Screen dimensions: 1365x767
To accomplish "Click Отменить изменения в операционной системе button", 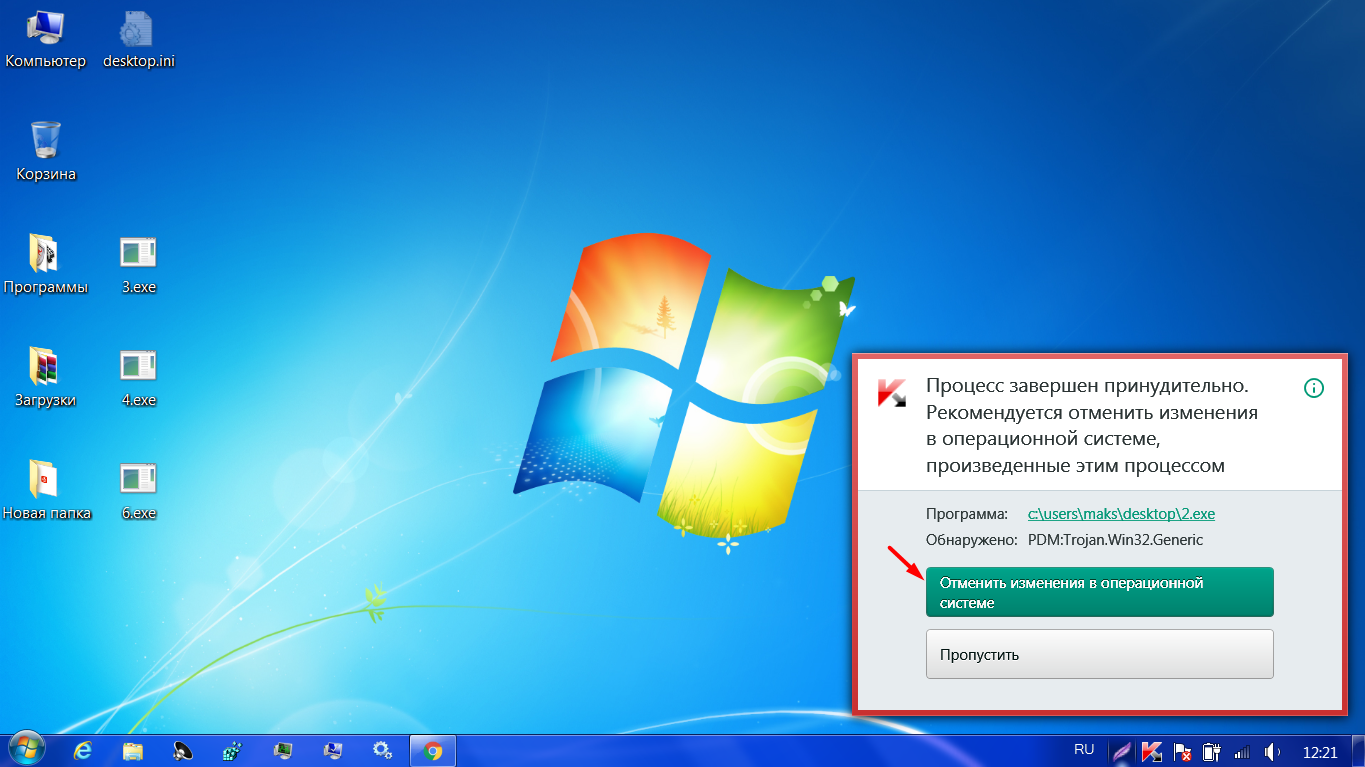I will [1100, 592].
